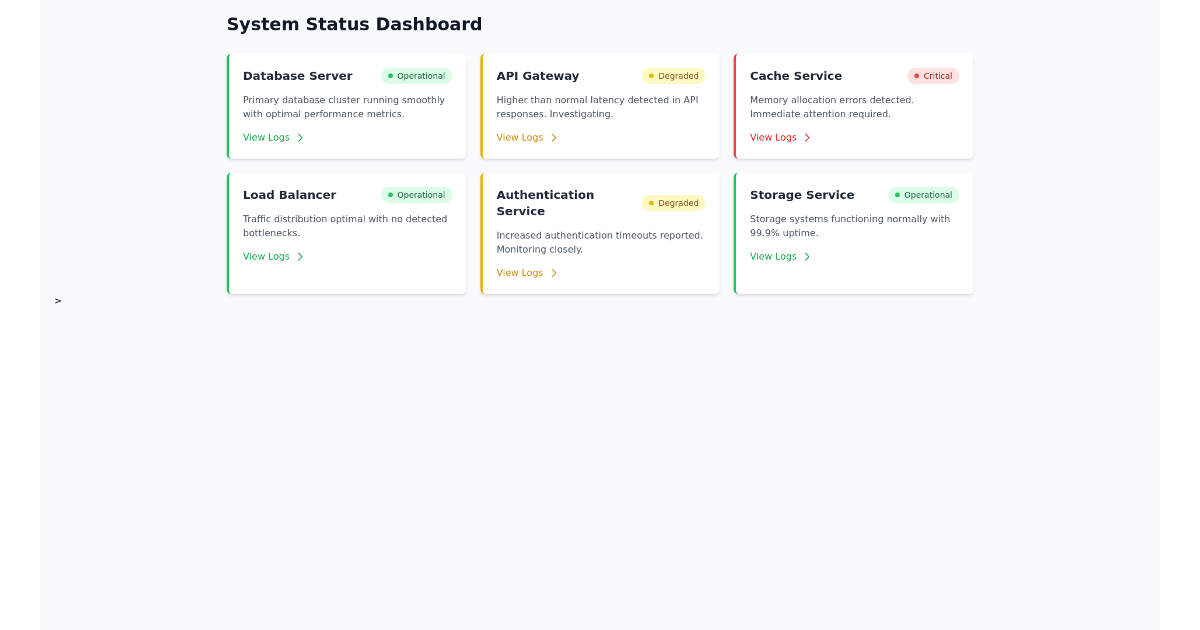Viewport: 1200px width, 630px height.
Task: Open View Logs for Authentication Service
Action: (x=520, y=273)
